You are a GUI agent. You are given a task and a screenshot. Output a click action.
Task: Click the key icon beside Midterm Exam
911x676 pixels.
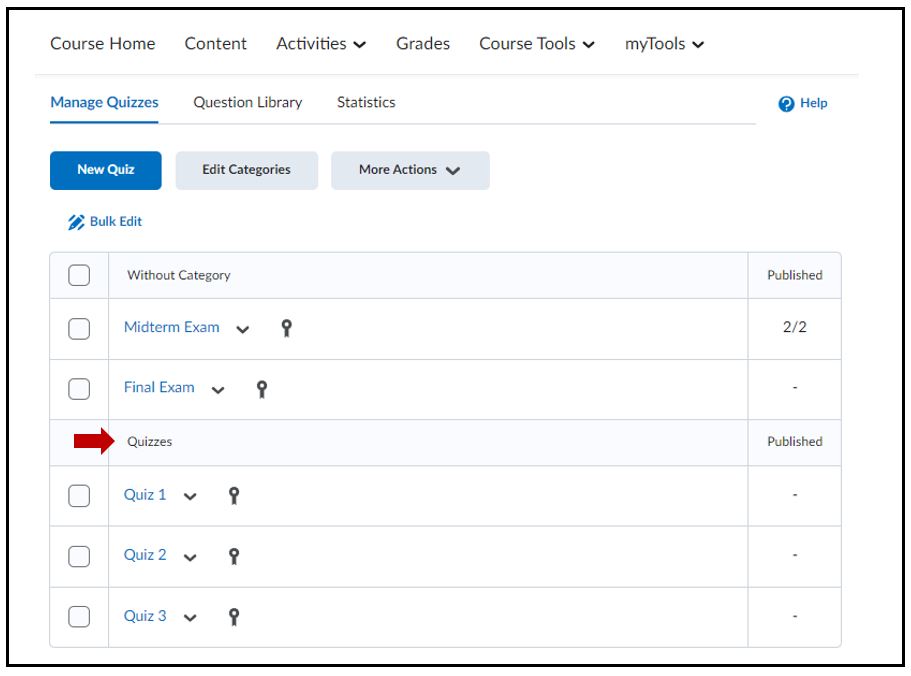[286, 329]
